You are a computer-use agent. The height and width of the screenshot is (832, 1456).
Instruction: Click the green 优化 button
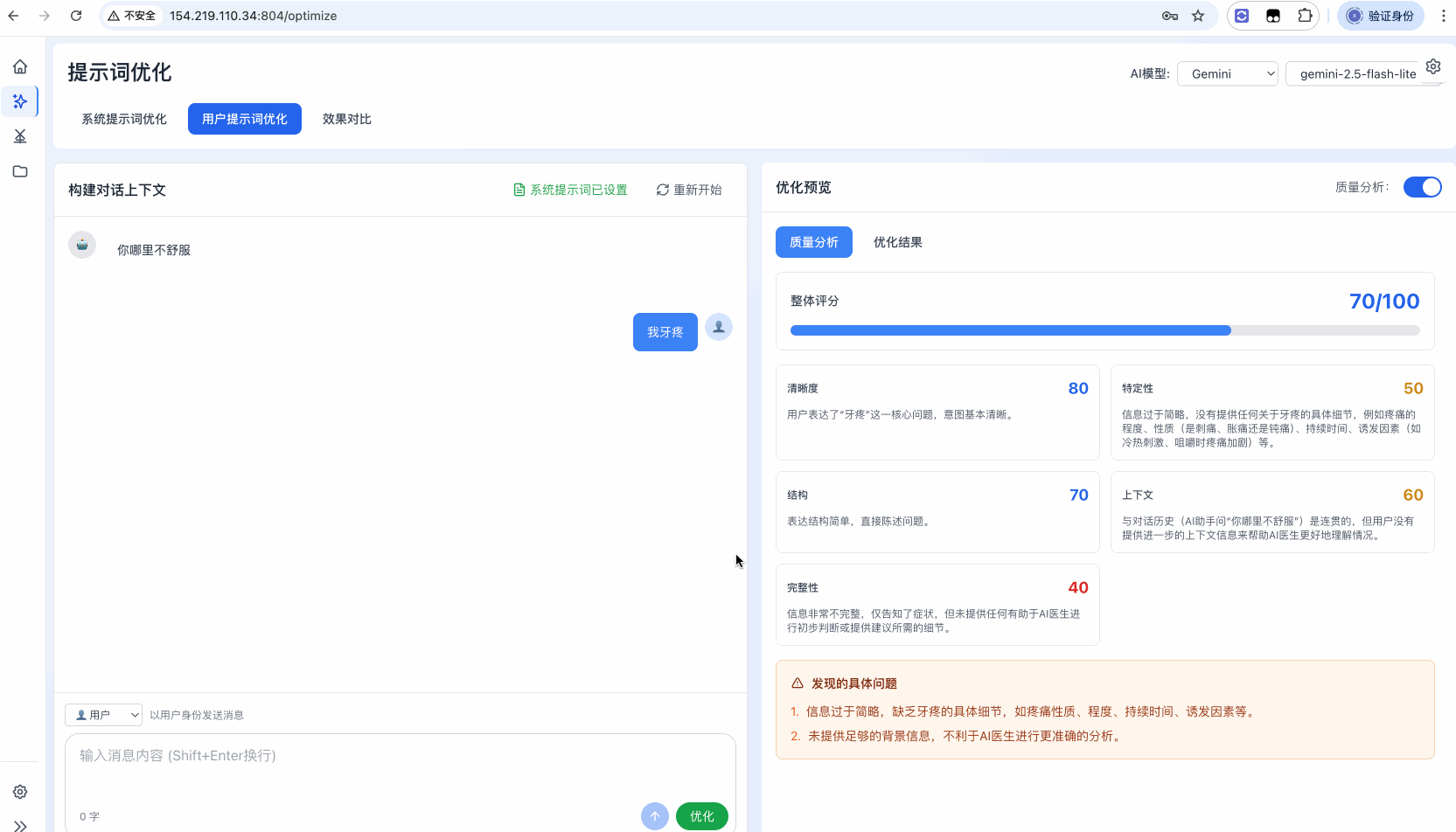coord(702,816)
